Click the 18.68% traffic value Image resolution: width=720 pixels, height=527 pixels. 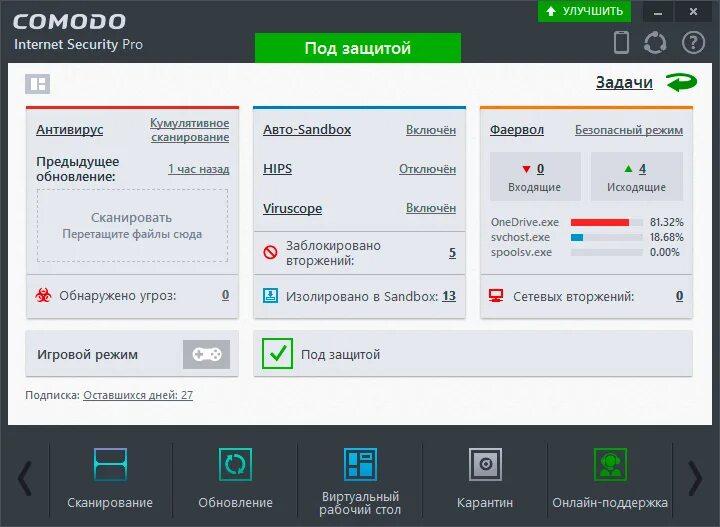(x=667, y=237)
